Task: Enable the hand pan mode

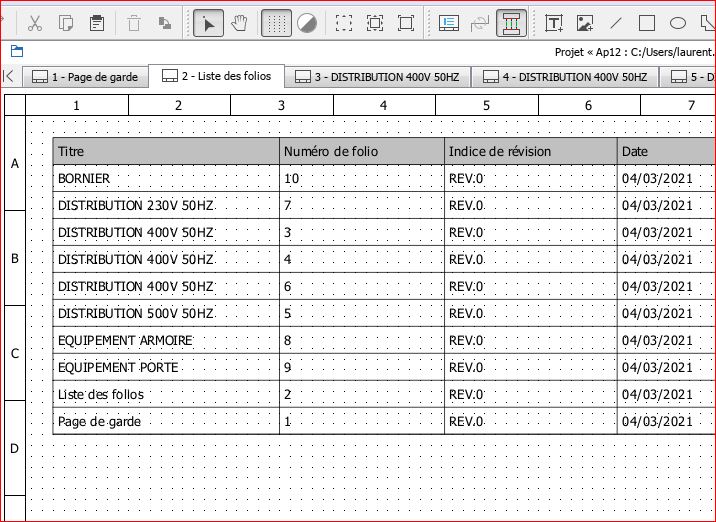Action: (239, 23)
